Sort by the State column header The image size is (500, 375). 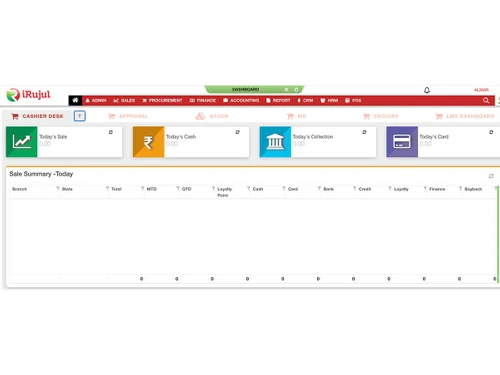(67, 189)
